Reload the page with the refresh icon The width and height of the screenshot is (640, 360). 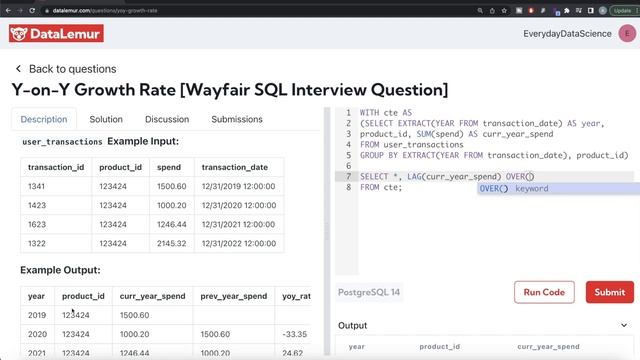(32, 11)
